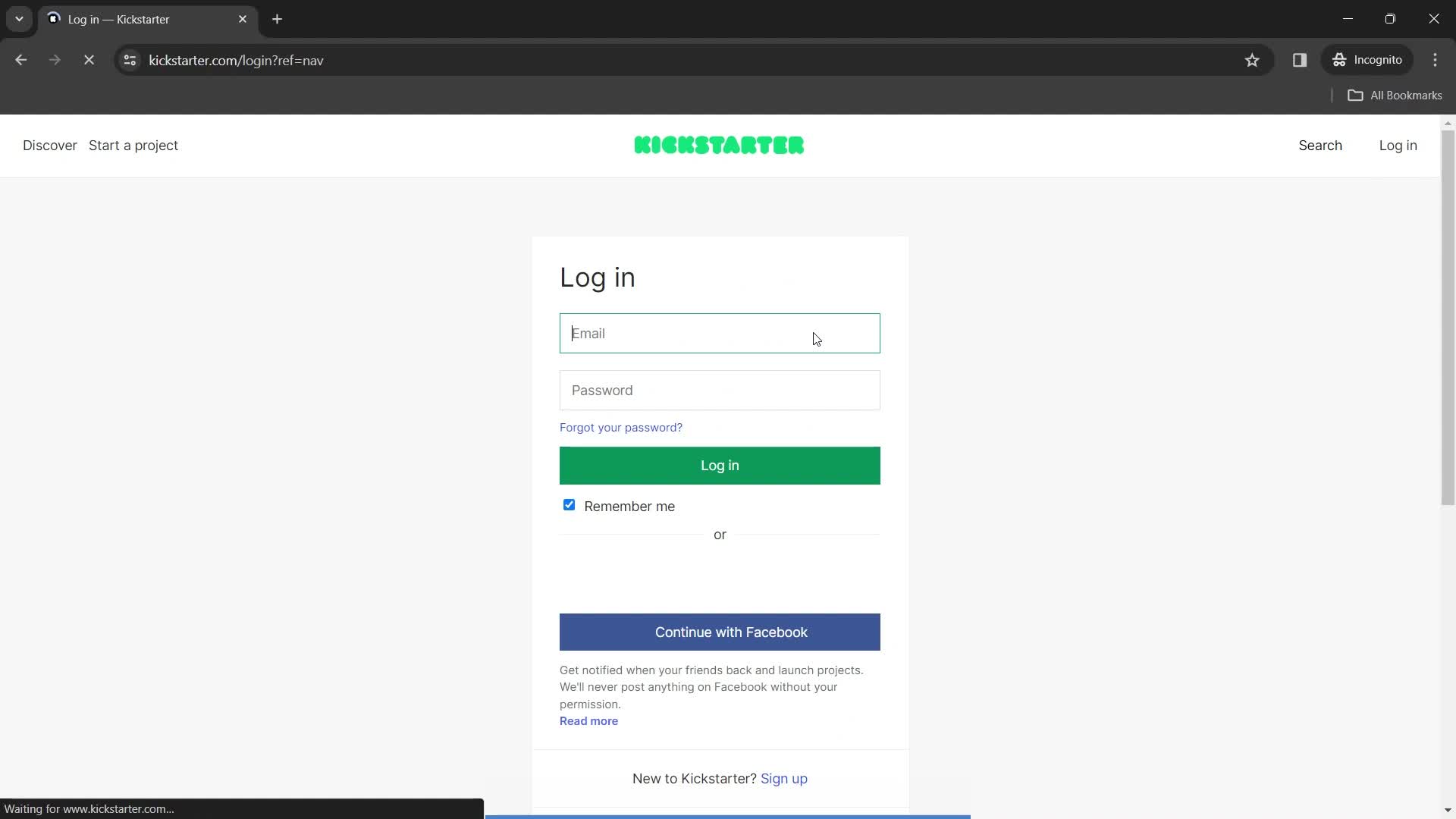This screenshot has width=1456, height=819.
Task: Click Continue with Facebook button
Action: tap(720, 632)
